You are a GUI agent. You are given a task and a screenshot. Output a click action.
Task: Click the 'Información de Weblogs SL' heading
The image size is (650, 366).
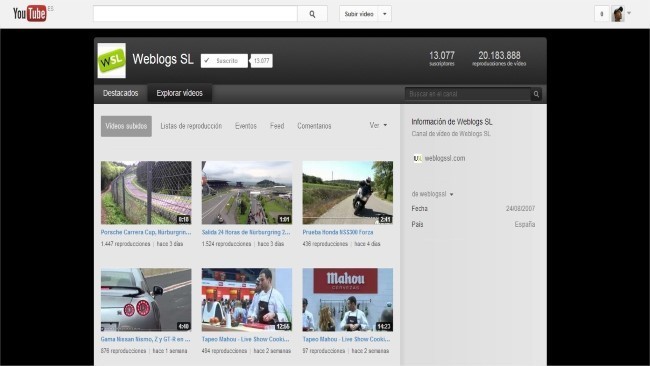pos(452,122)
